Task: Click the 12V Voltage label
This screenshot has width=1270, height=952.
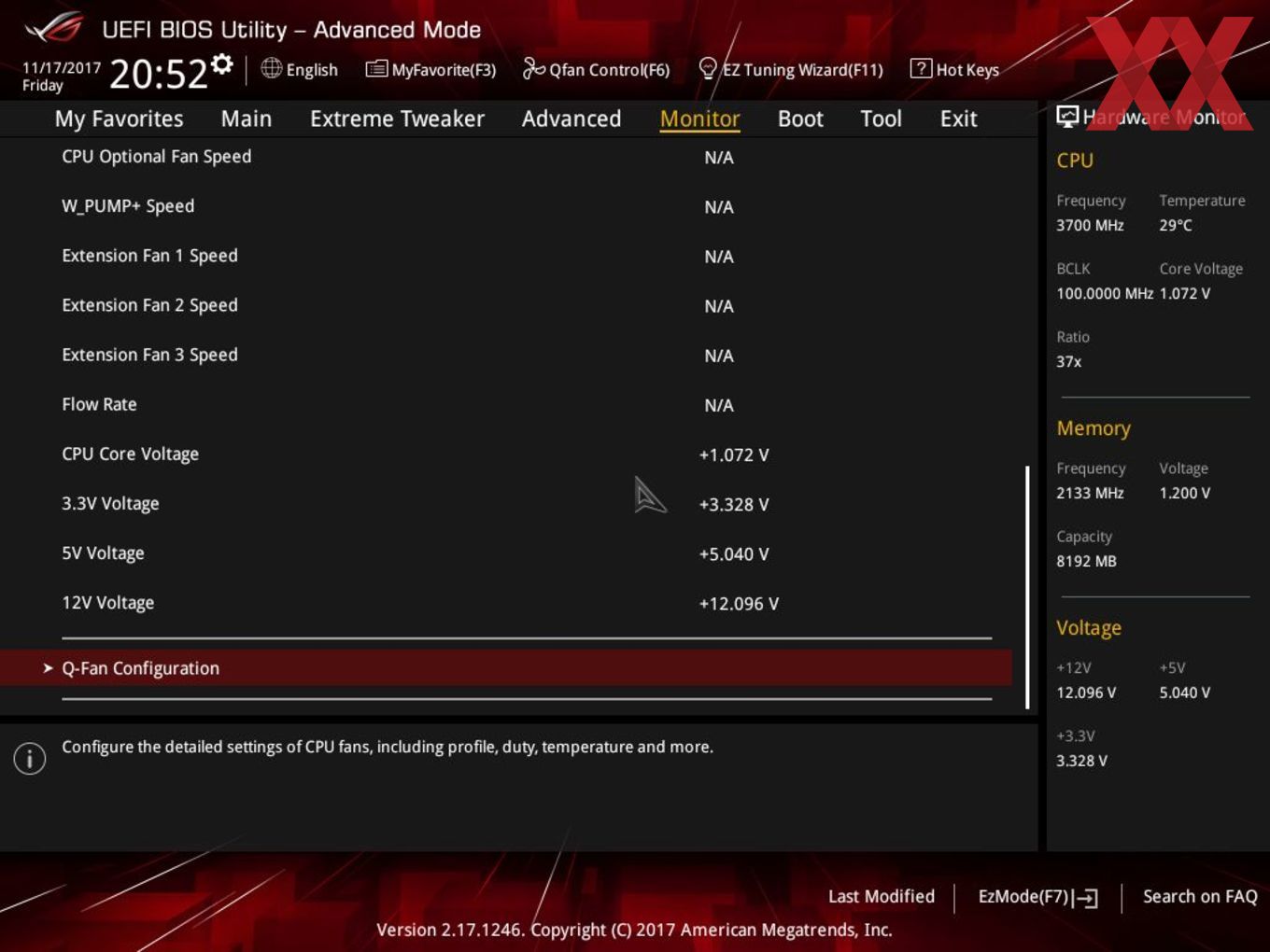Action: pos(107,602)
